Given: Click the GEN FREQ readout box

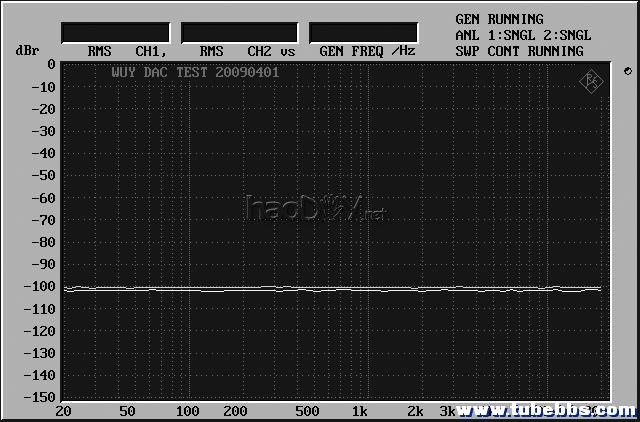Looking at the screenshot, I should [x=363, y=33].
